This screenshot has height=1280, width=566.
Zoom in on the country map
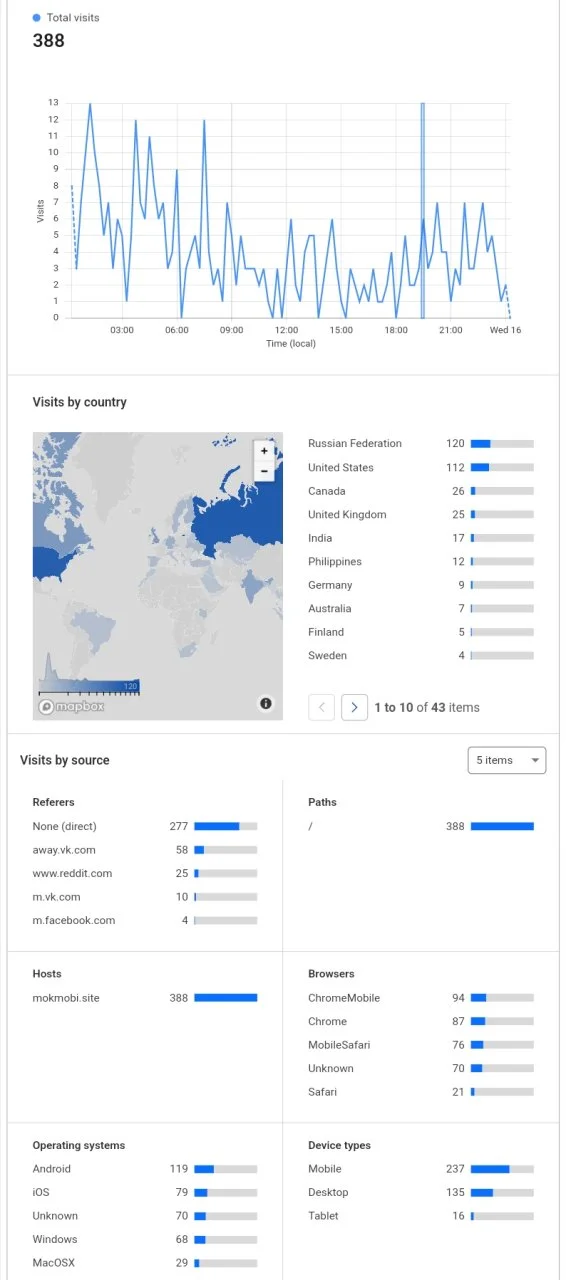pyautogui.click(x=264, y=451)
